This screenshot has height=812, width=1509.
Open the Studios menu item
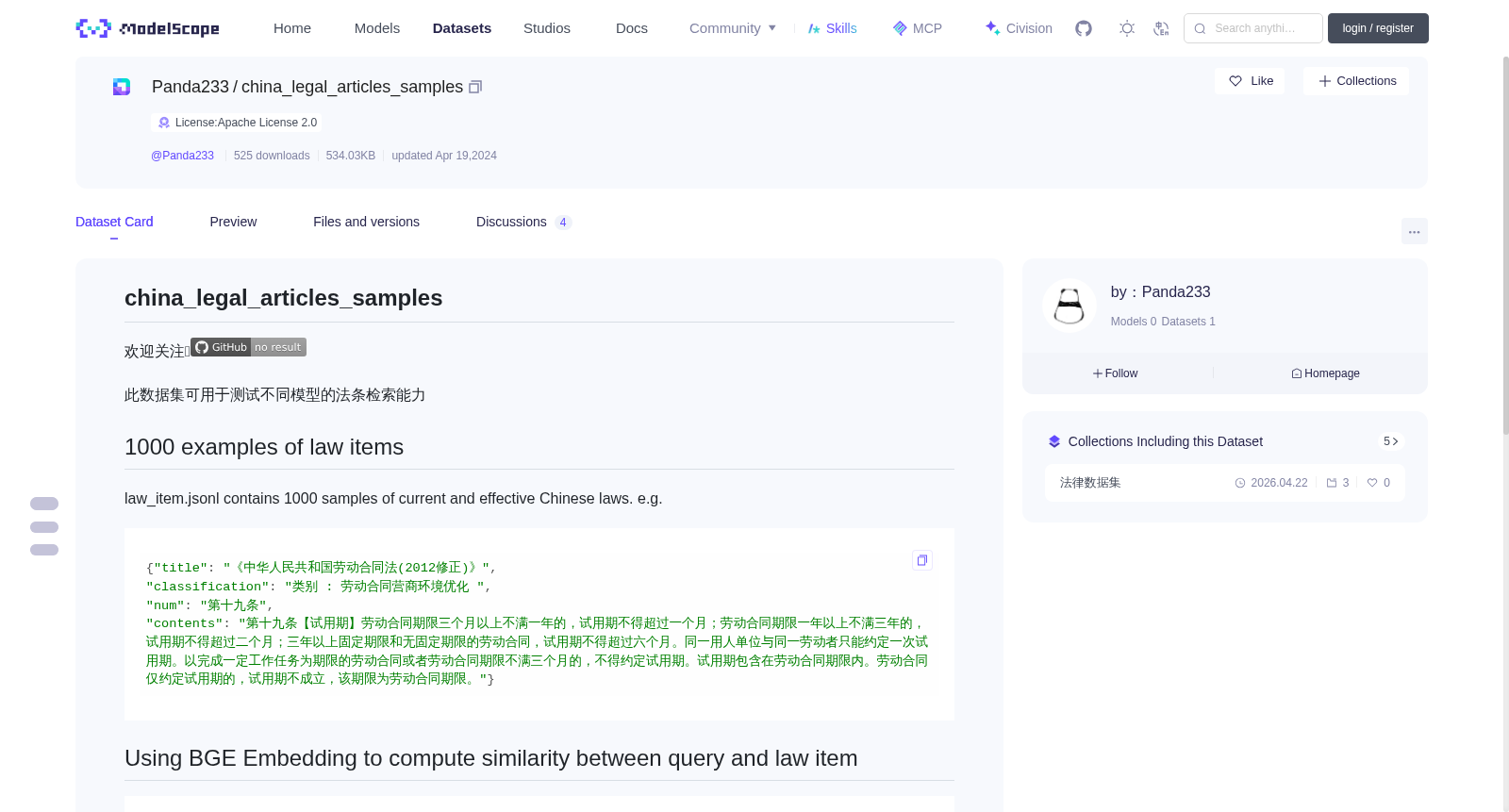(x=547, y=28)
